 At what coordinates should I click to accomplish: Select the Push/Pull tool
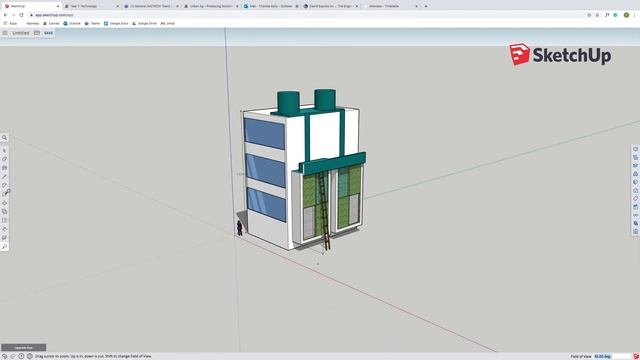coord(4,203)
